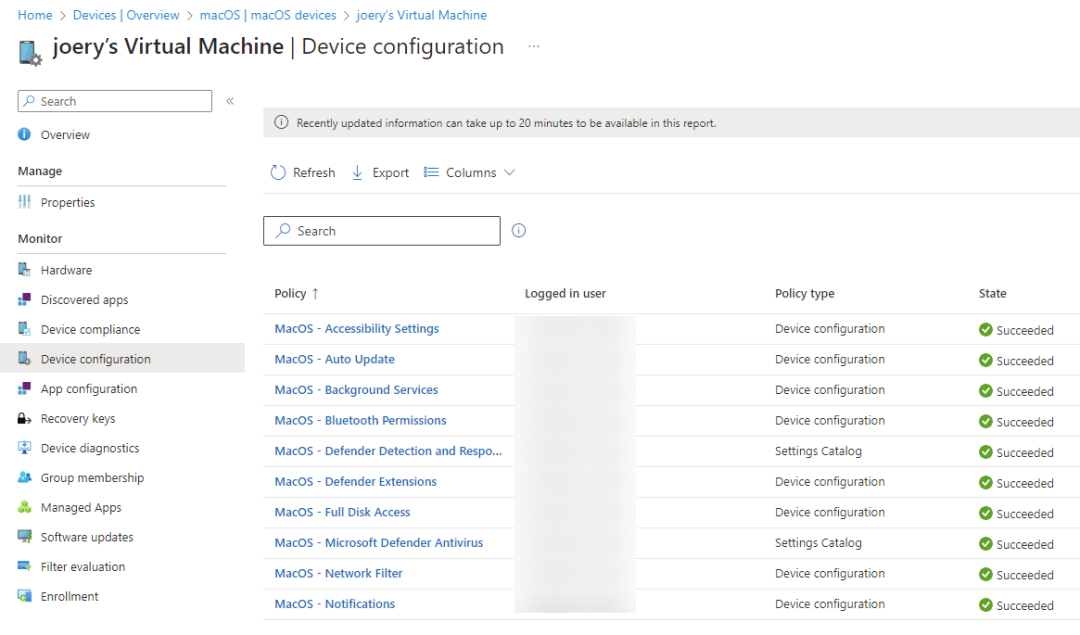Screen dimensions: 1080x635
Task: Click the Software updates monitor icon
Action: coord(24,537)
